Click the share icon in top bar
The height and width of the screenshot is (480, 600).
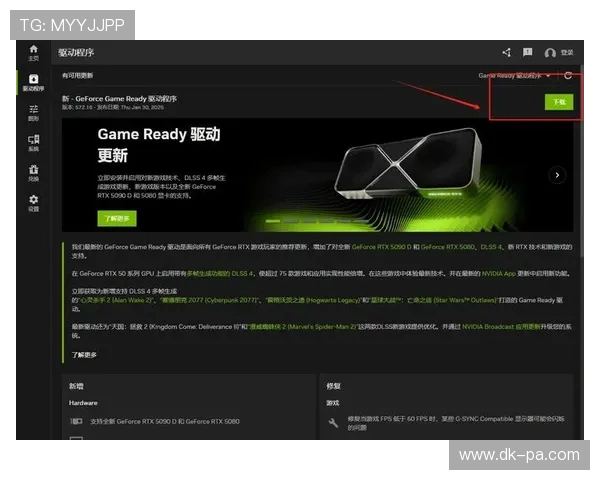506,52
